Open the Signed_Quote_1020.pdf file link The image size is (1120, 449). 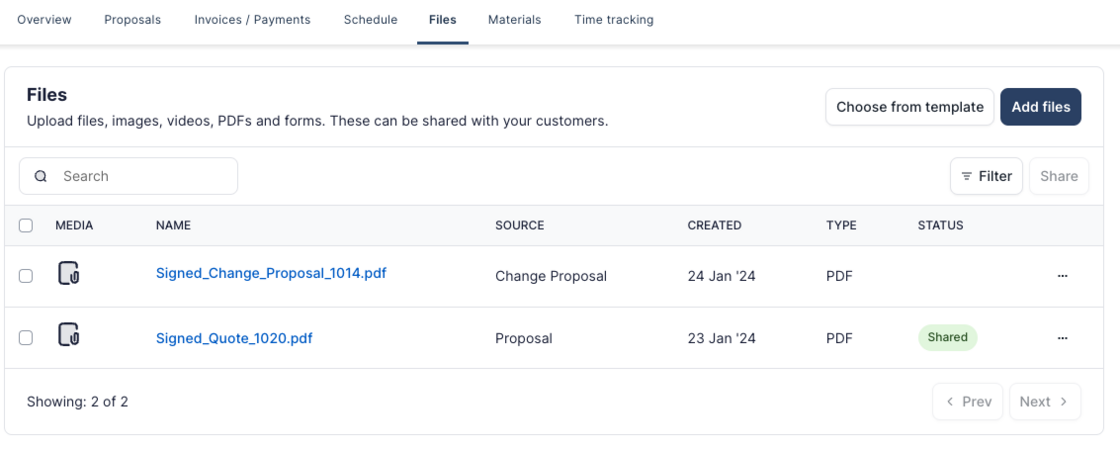[234, 338]
